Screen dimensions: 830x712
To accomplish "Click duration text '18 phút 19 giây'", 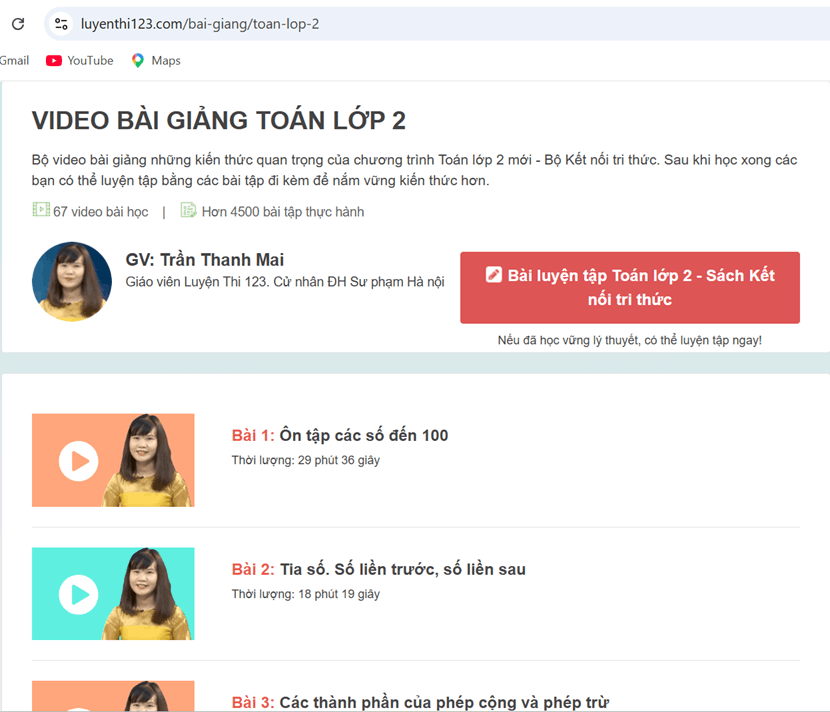I will (x=339, y=594).
